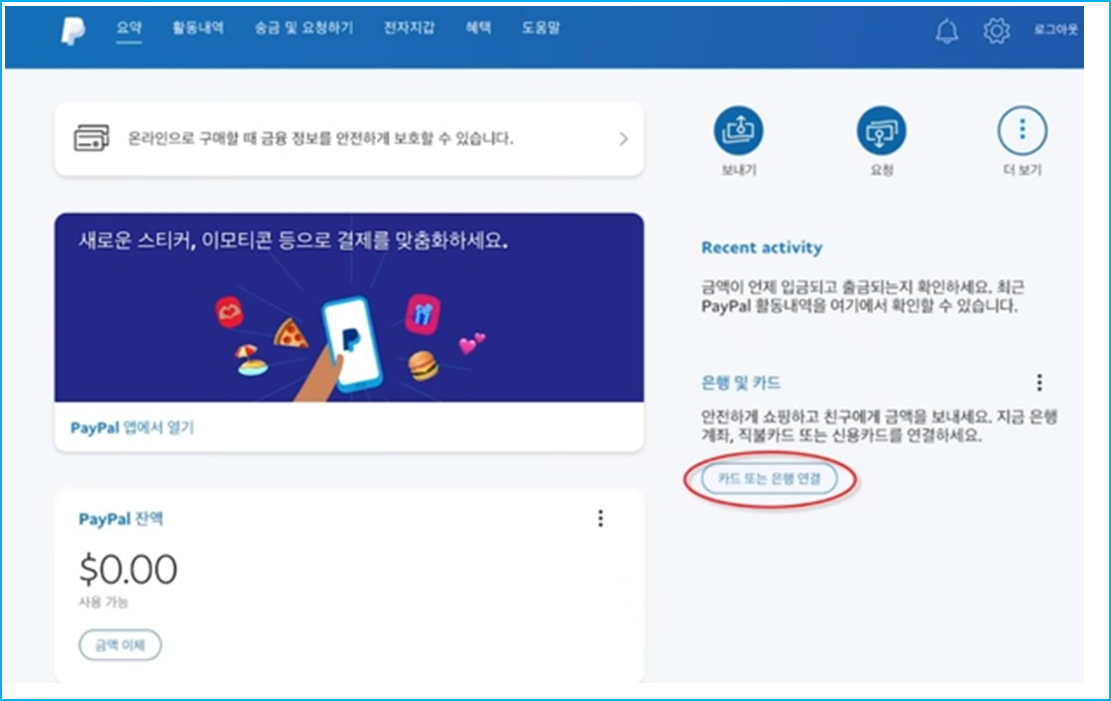Click the $0.00 balance amount
This screenshot has height=701, width=1111.
tap(128, 569)
